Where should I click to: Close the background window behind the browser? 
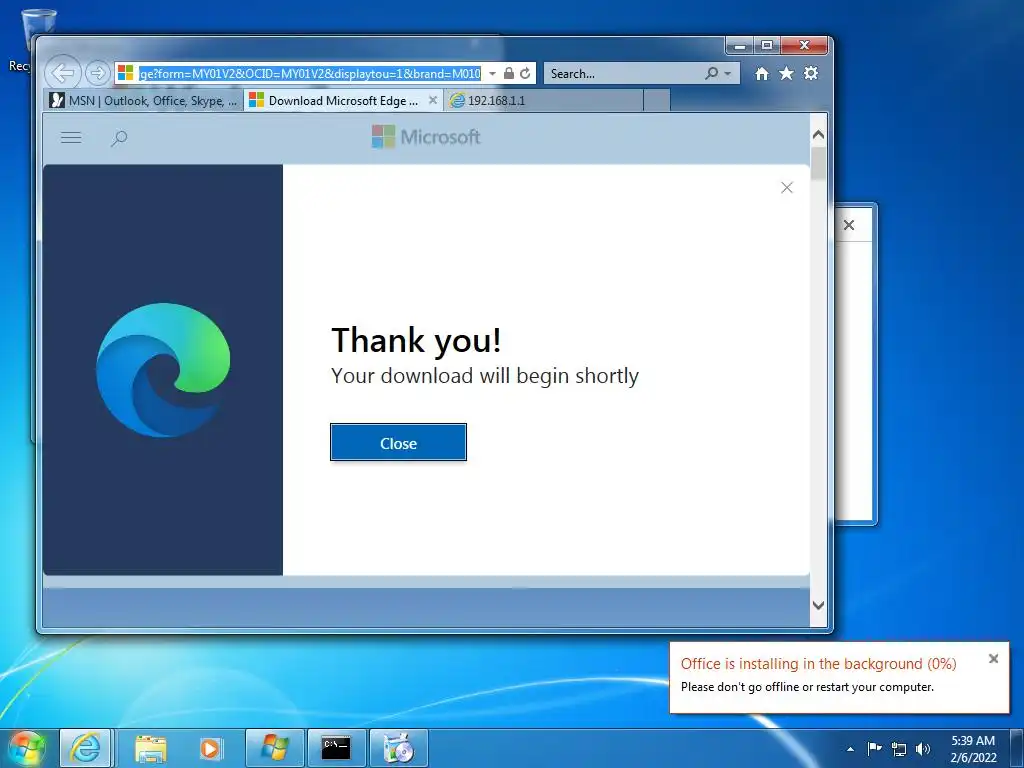click(x=849, y=225)
